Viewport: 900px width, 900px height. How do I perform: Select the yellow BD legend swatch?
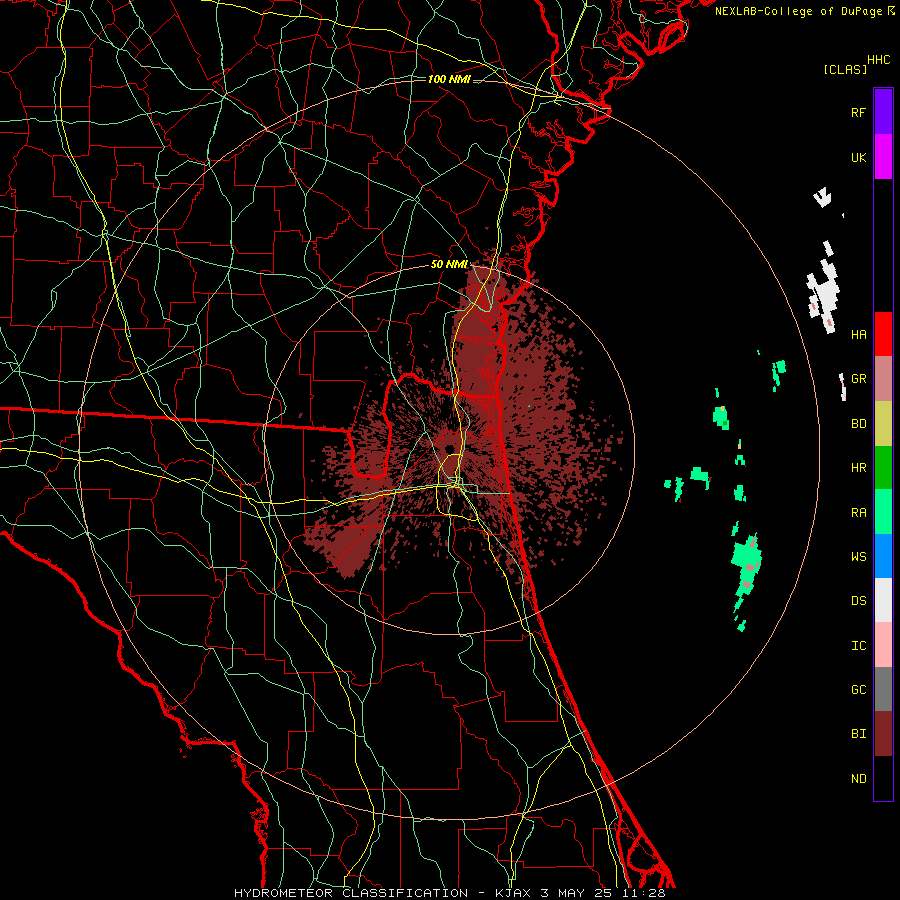coord(883,423)
